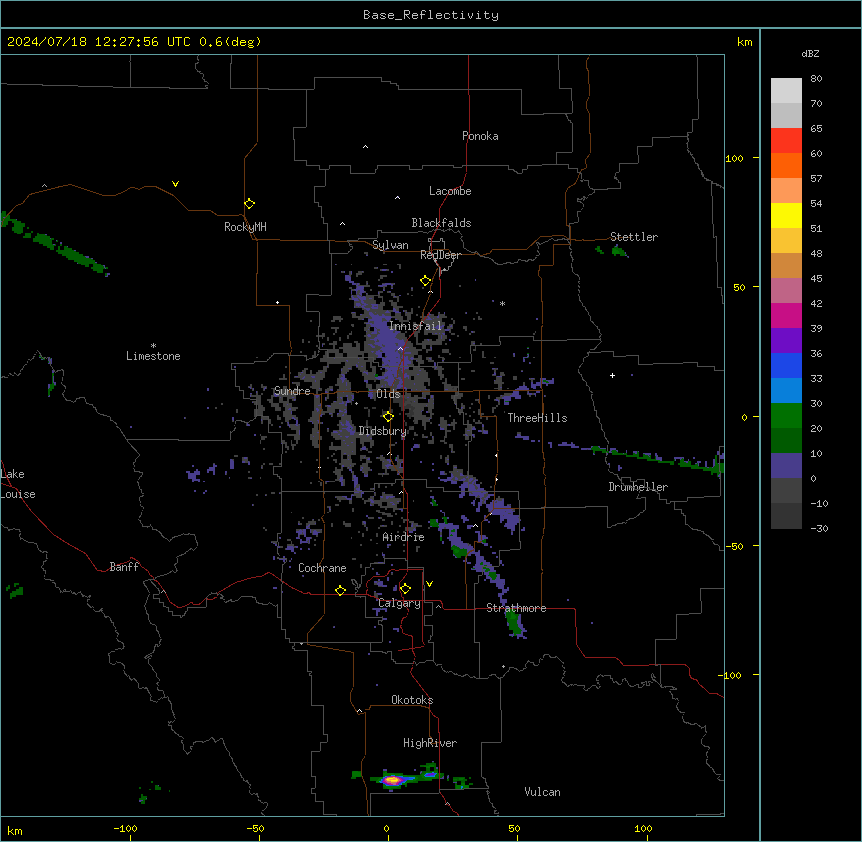The height and width of the screenshot is (842, 862).
Task: Select the Limestone label
Action: pyautogui.click(x=153, y=356)
